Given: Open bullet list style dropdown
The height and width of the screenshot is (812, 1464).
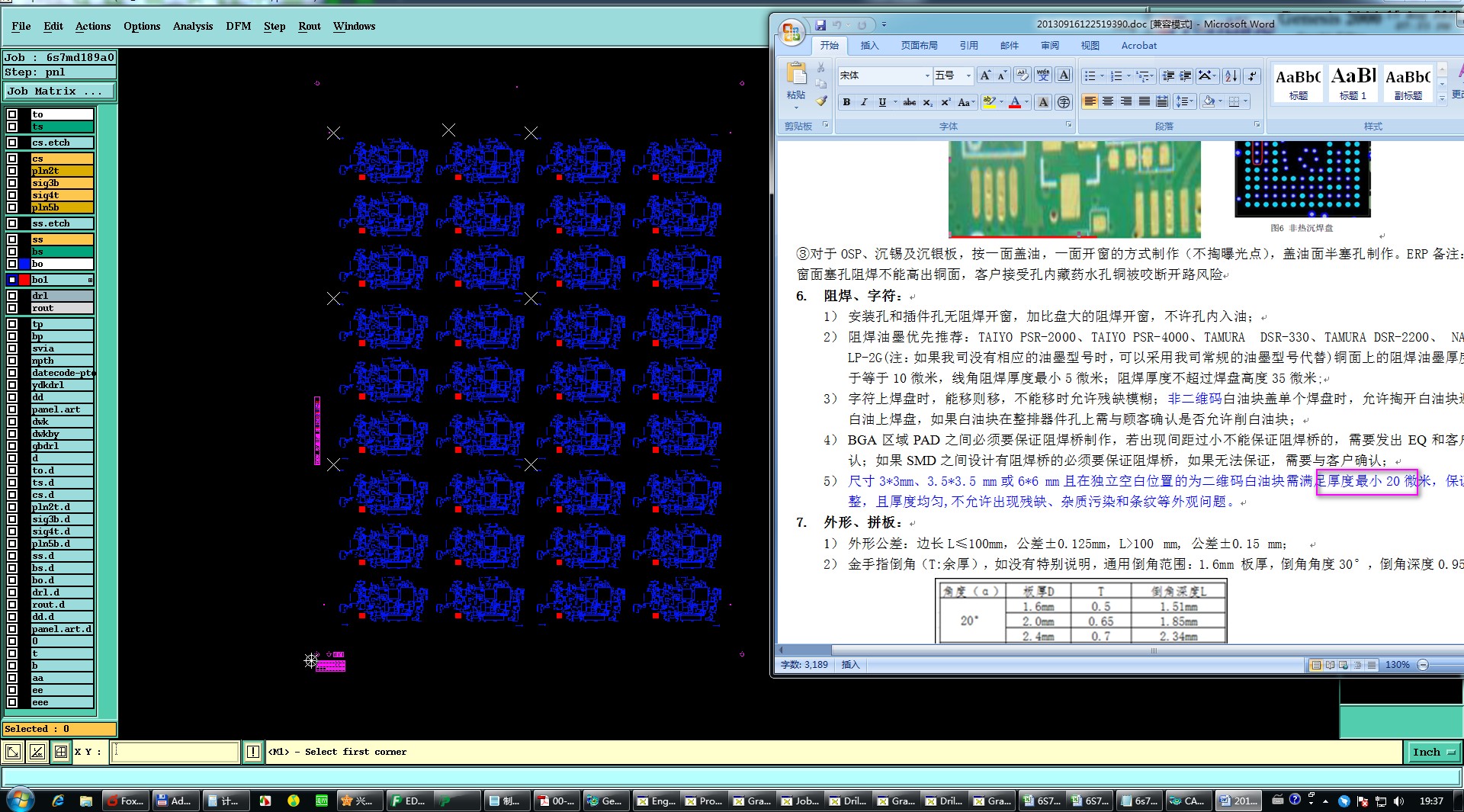Looking at the screenshot, I should click(x=1102, y=75).
